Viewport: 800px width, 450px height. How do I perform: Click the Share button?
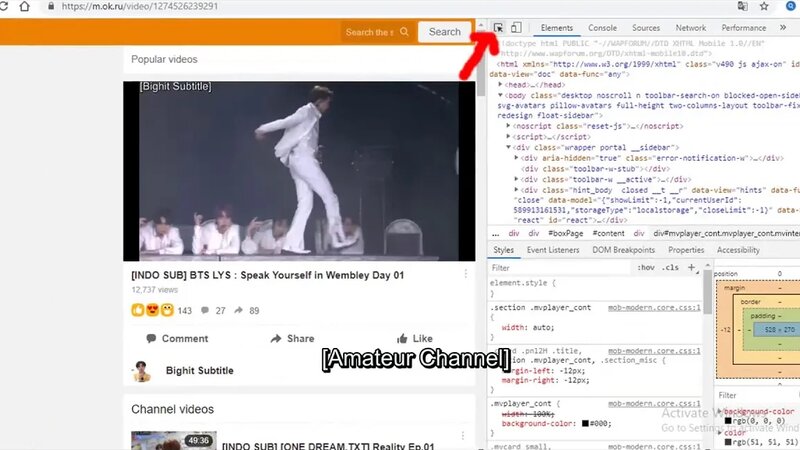click(292, 338)
